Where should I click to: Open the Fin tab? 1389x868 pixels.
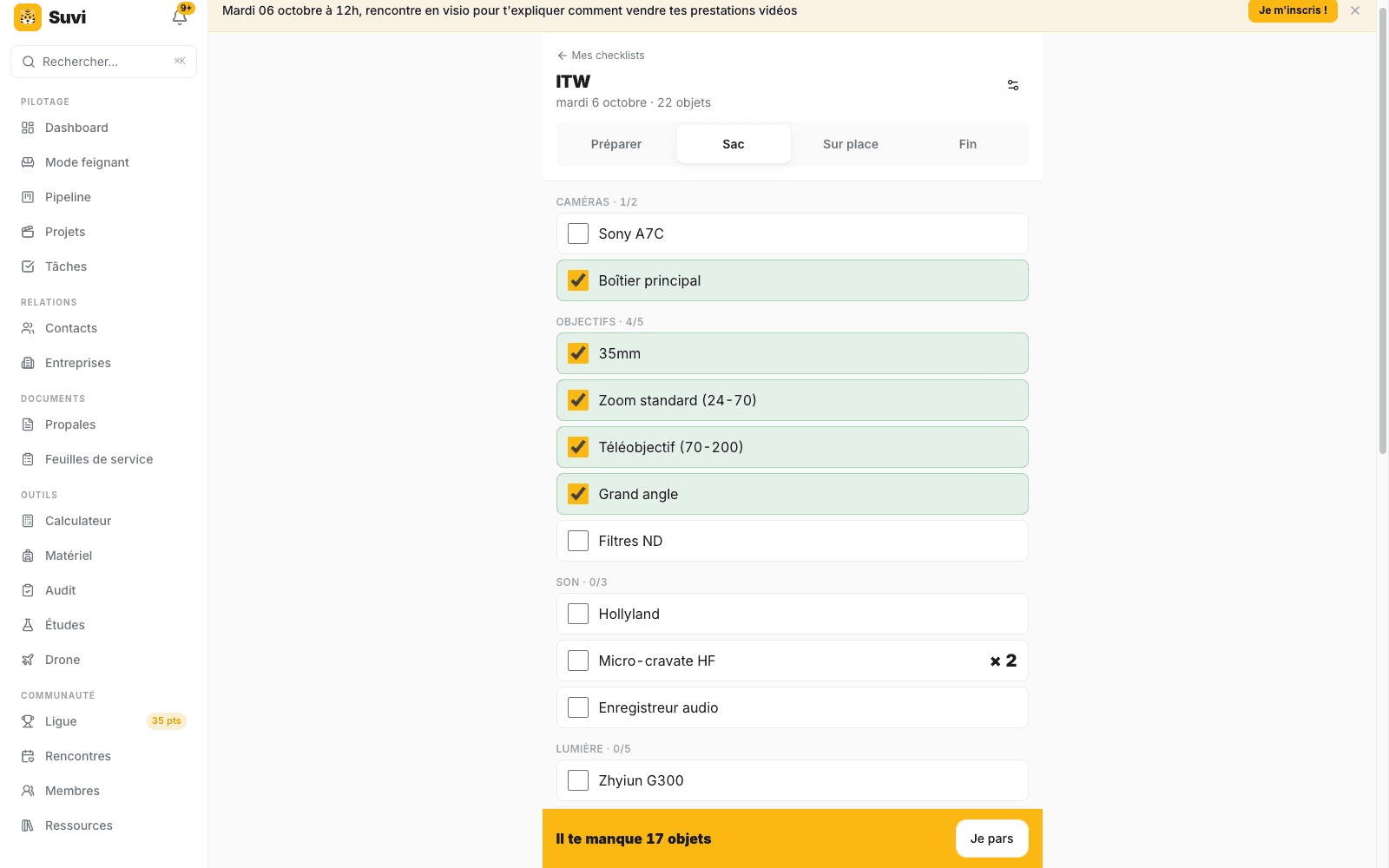(x=968, y=144)
